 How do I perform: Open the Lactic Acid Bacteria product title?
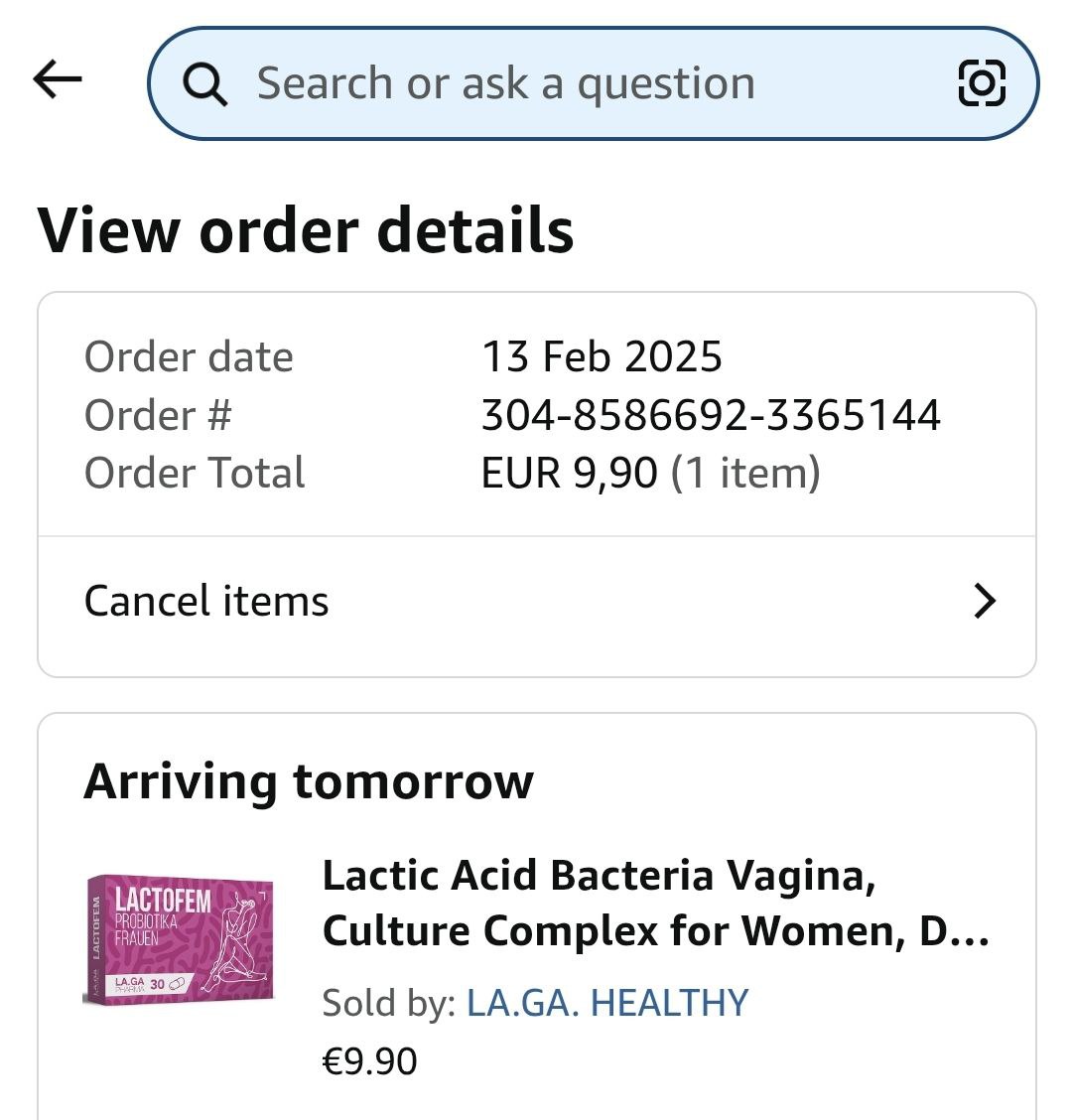pos(655,903)
